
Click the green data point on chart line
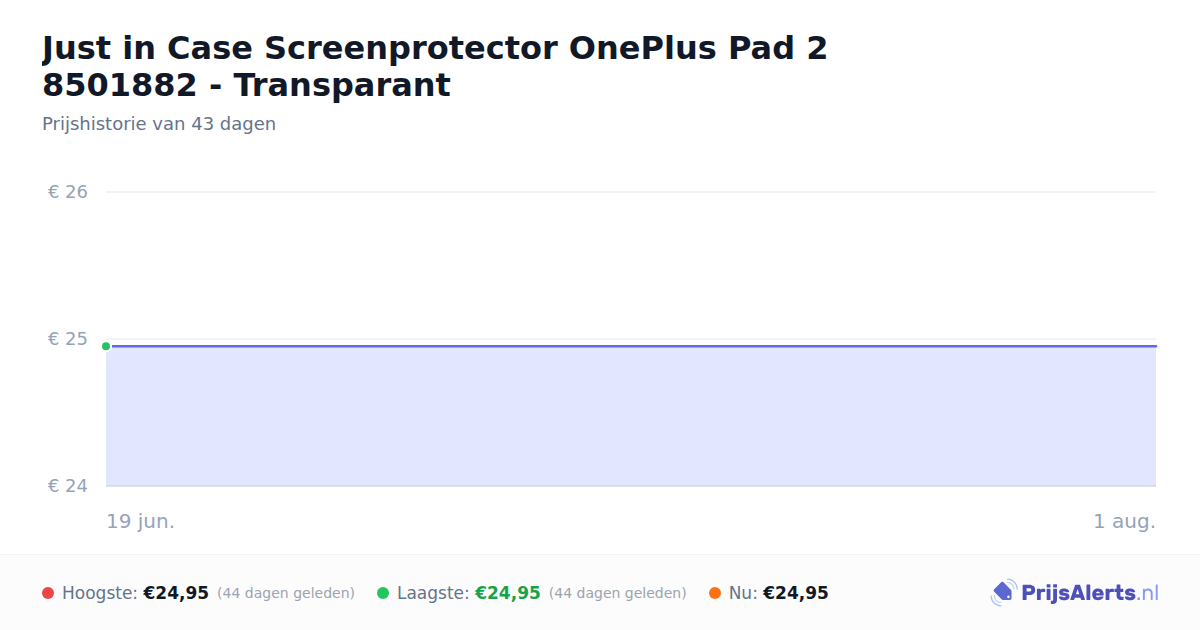(106, 346)
